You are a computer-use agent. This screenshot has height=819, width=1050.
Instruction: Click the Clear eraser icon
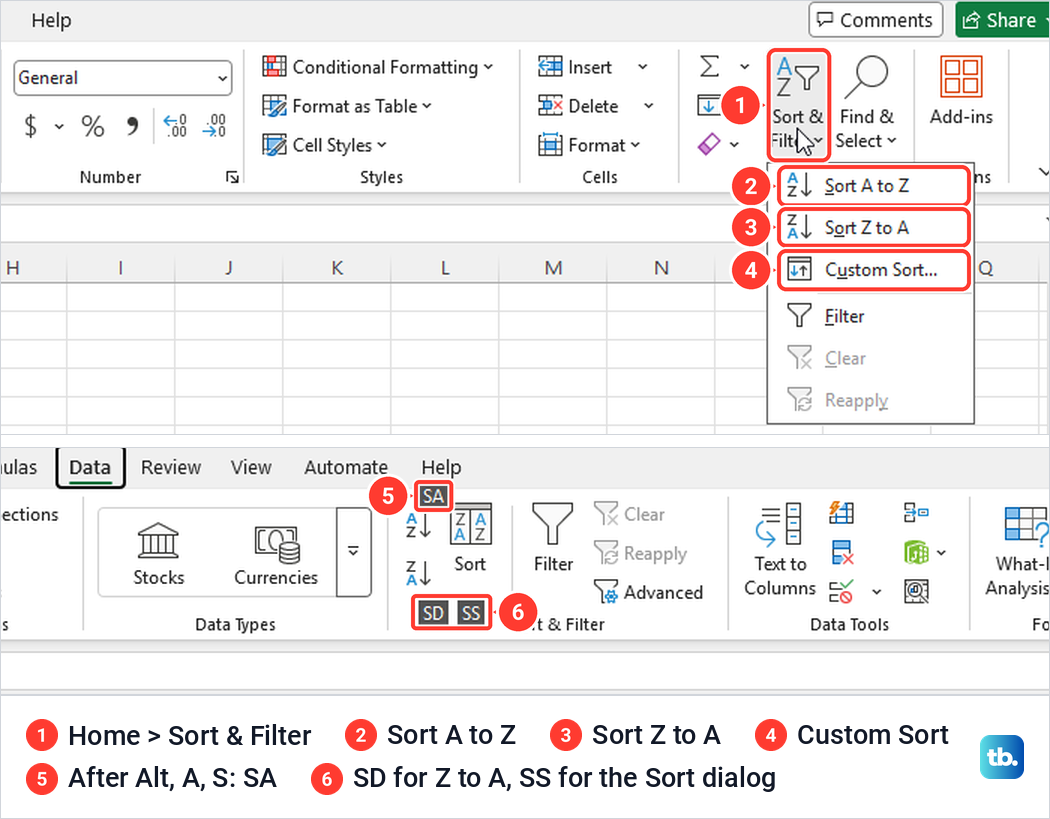pyautogui.click(x=708, y=143)
